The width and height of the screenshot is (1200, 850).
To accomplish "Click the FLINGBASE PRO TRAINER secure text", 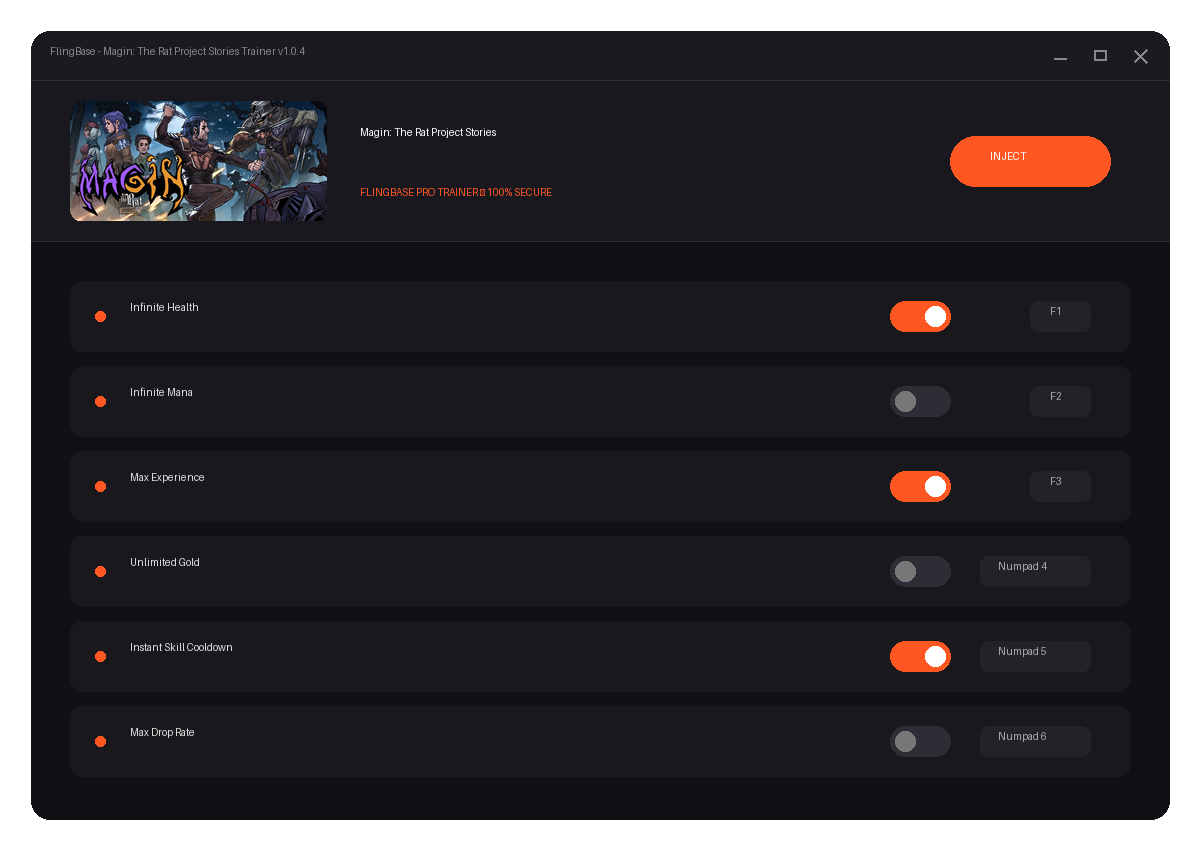I will tap(456, 192).
